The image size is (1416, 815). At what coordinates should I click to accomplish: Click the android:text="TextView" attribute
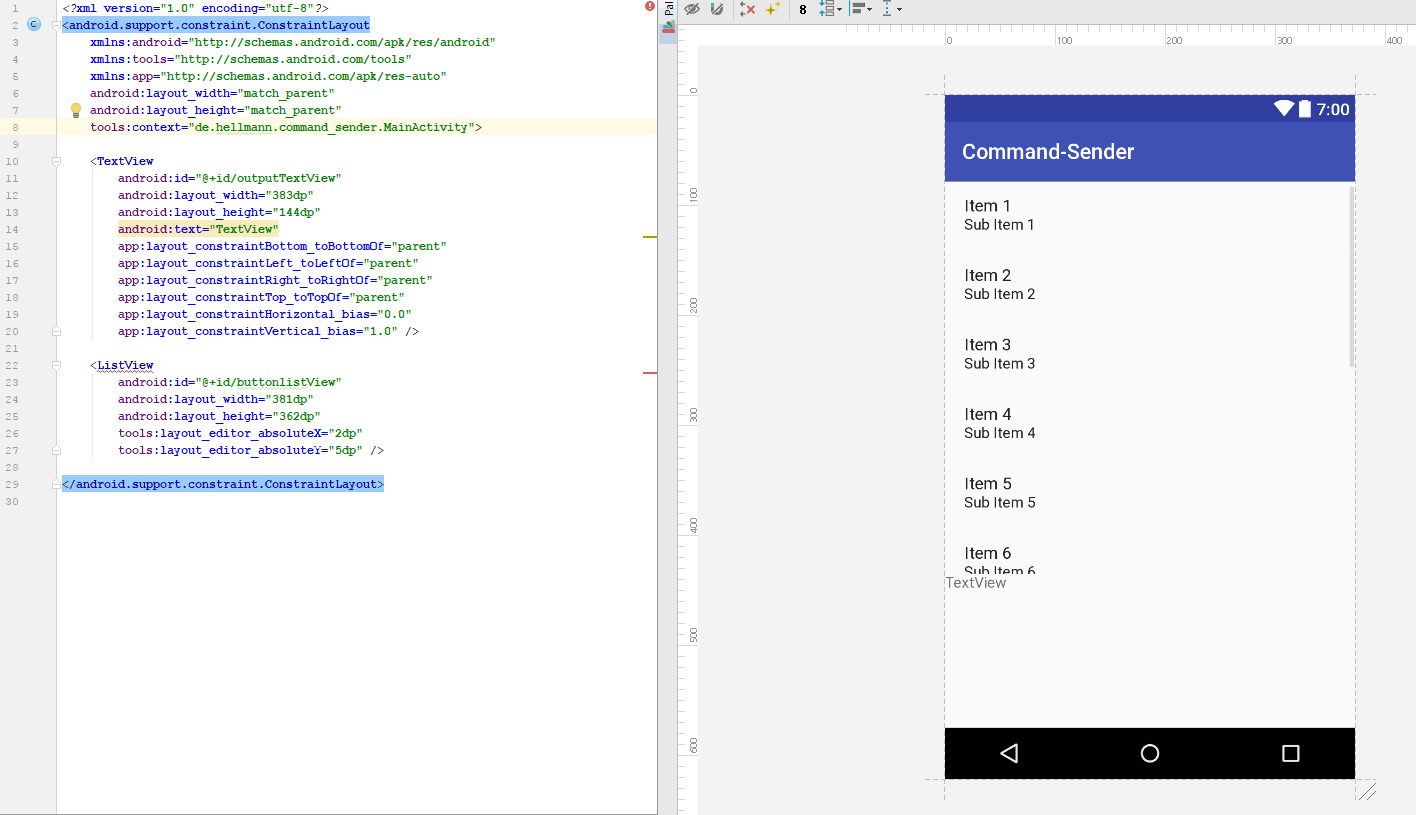tap(198, 229)
